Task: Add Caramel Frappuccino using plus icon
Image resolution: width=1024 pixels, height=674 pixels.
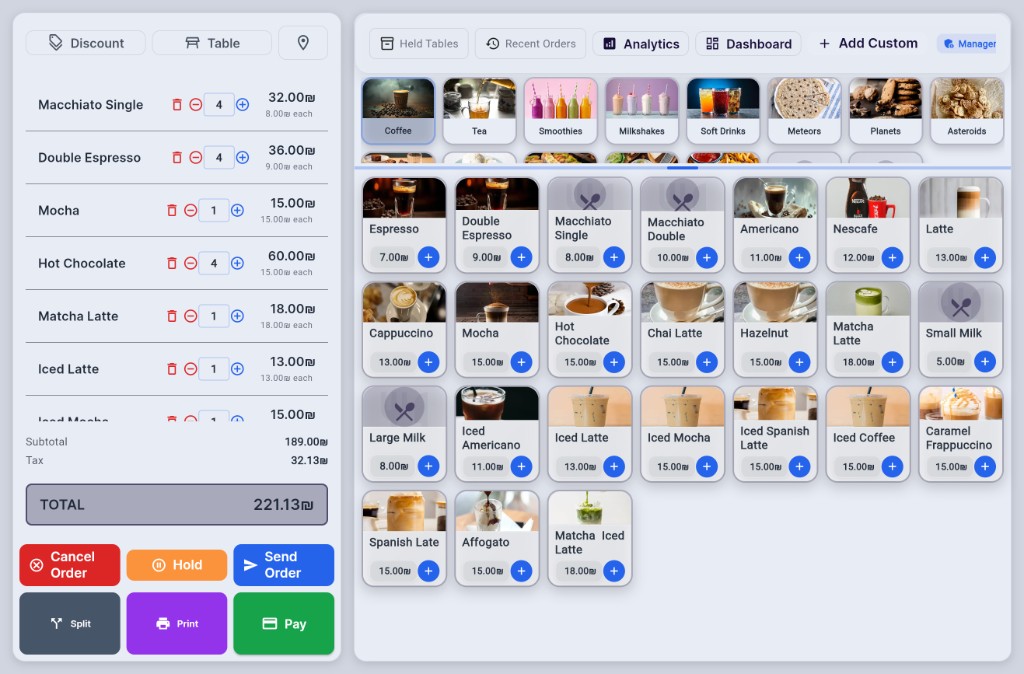Action: pyautogui.click(x=985, y=466)
